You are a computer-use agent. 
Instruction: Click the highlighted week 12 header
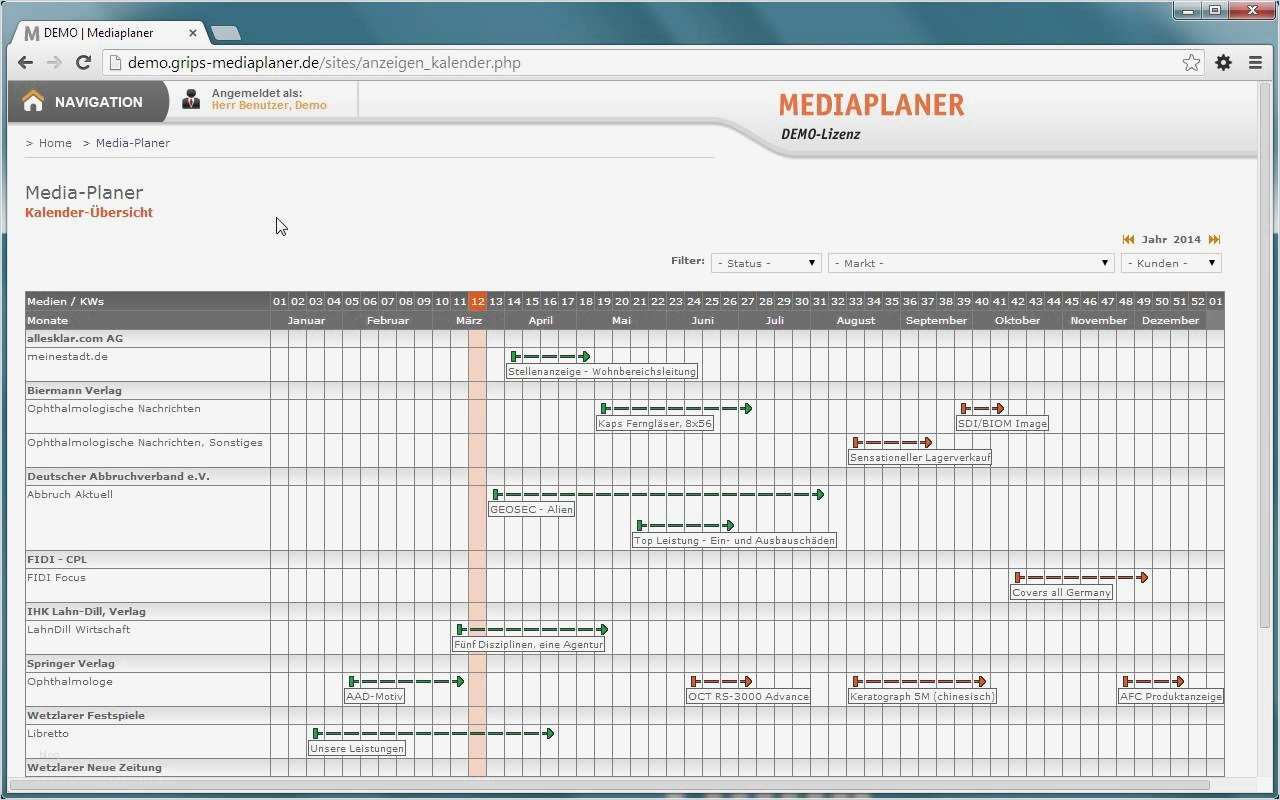pyautogui.click(x=477, y=301)
